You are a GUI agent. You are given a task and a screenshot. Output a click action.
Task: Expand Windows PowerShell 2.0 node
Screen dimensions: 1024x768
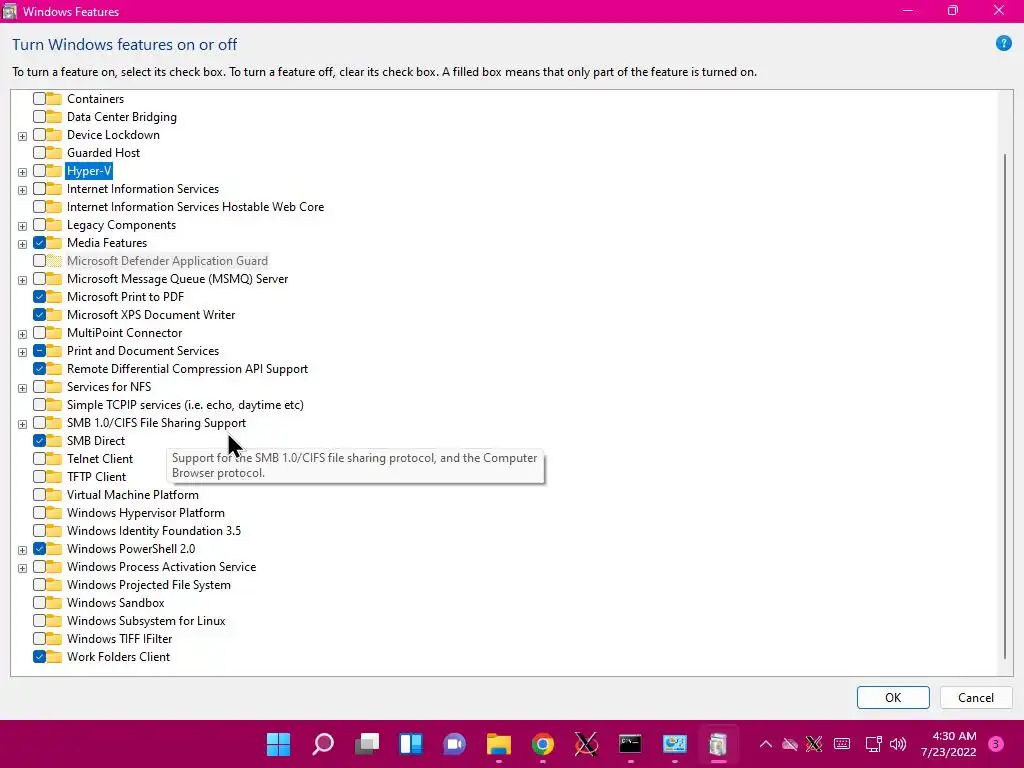click(22, 550)
